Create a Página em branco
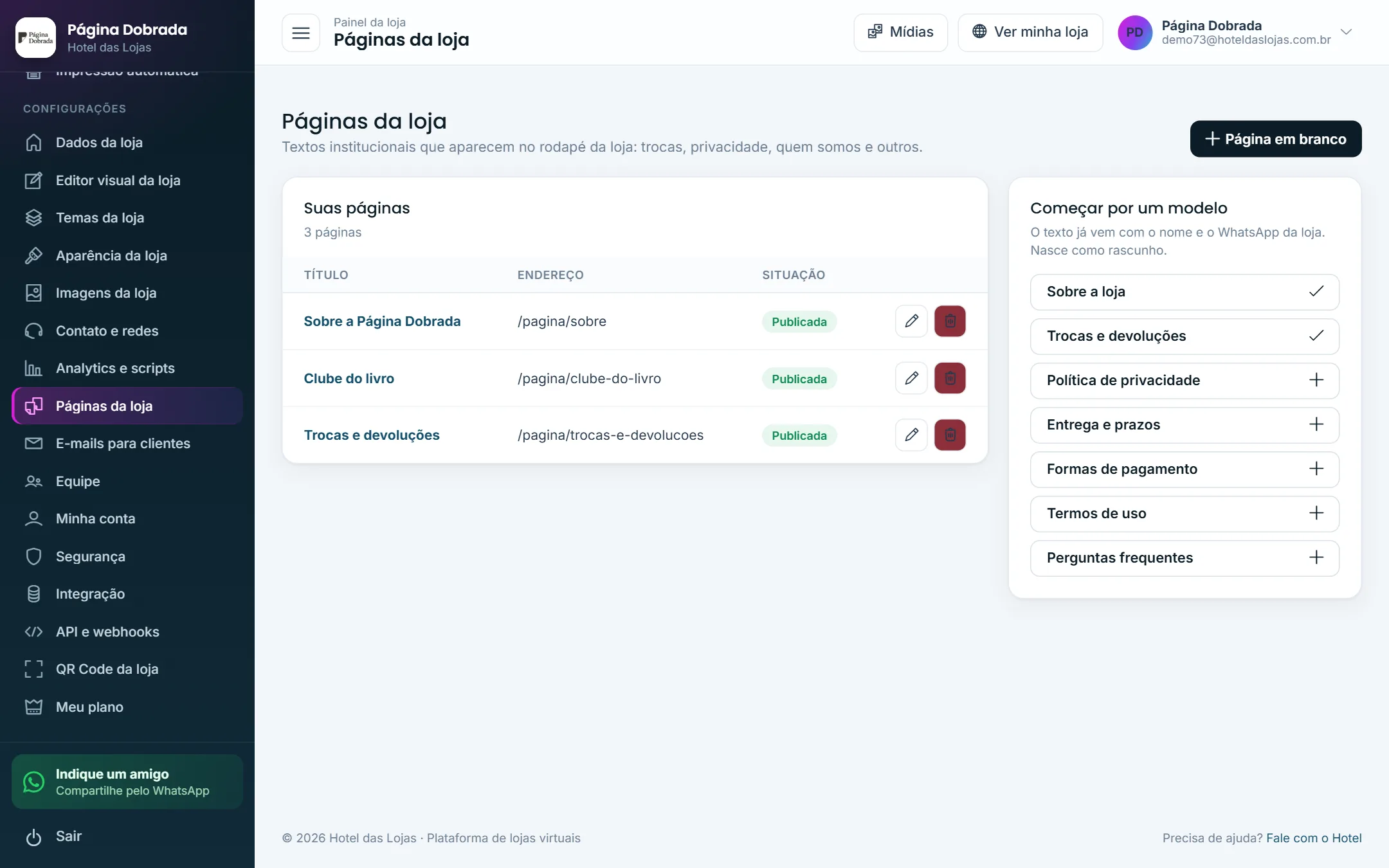Screen dimensions: 1389x868 [x=1275, y=139]
